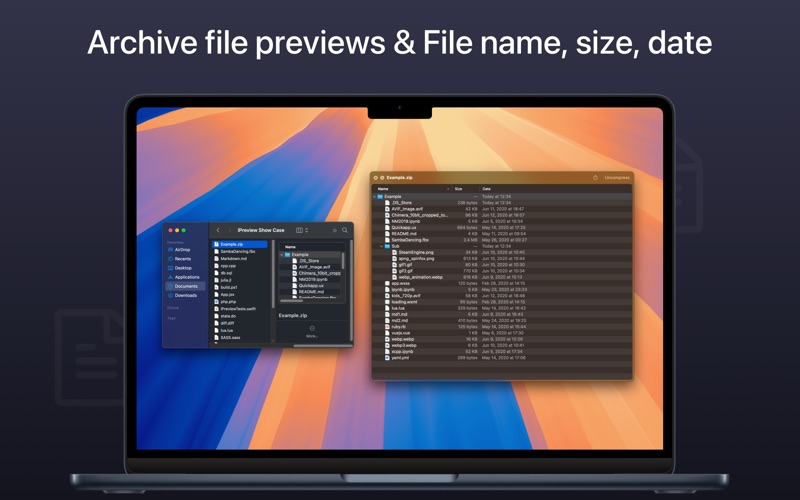Click the share icon in the preview window
The image size is (800, 500).
point(595,178)
